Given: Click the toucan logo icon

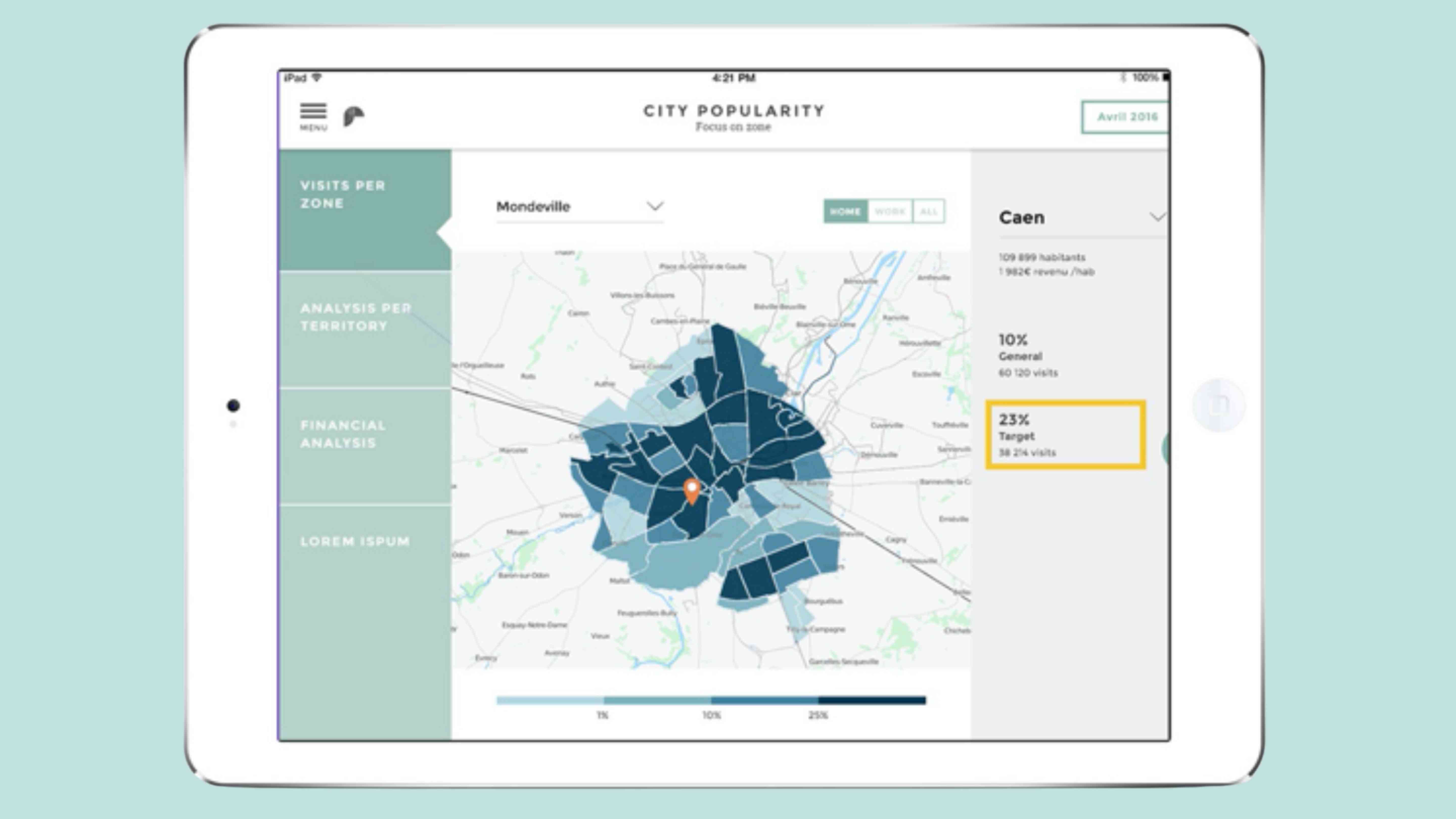Looking at the screenshot, I should click(x=354, y=117).
